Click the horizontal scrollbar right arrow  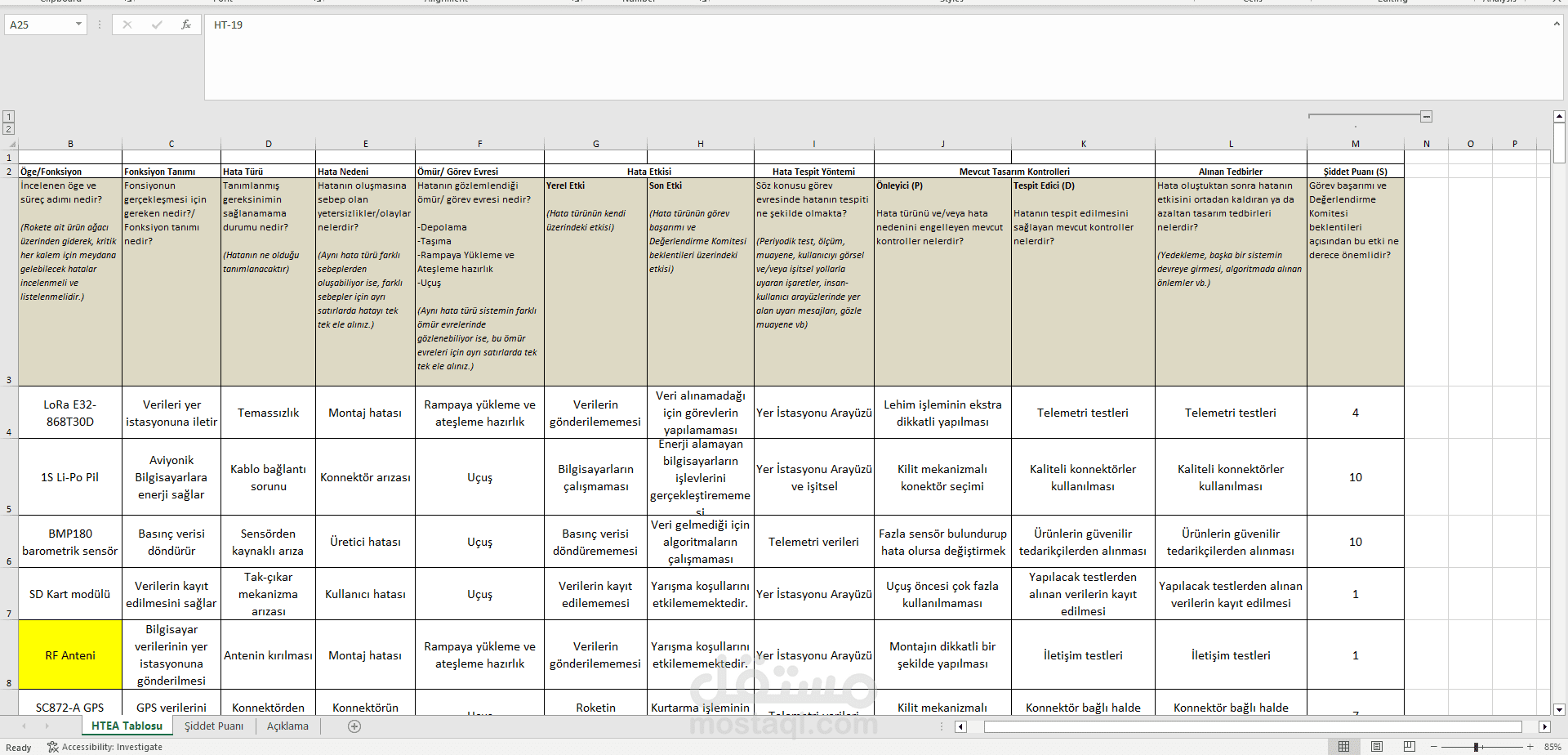click(x=1544, y=726)
